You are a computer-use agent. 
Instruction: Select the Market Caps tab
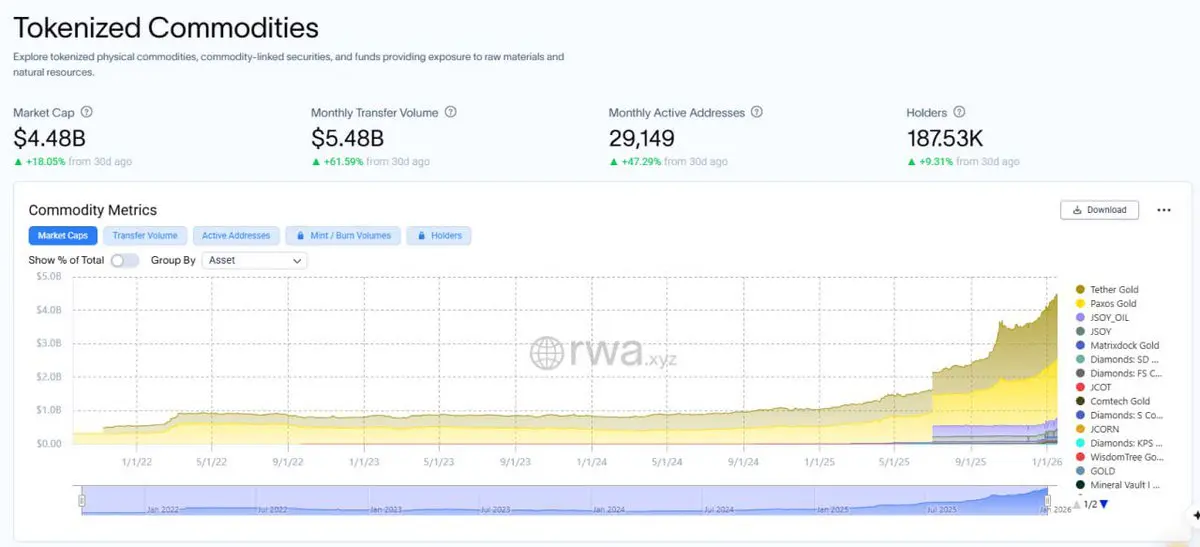pyautogui.click(x=63, y=236)
